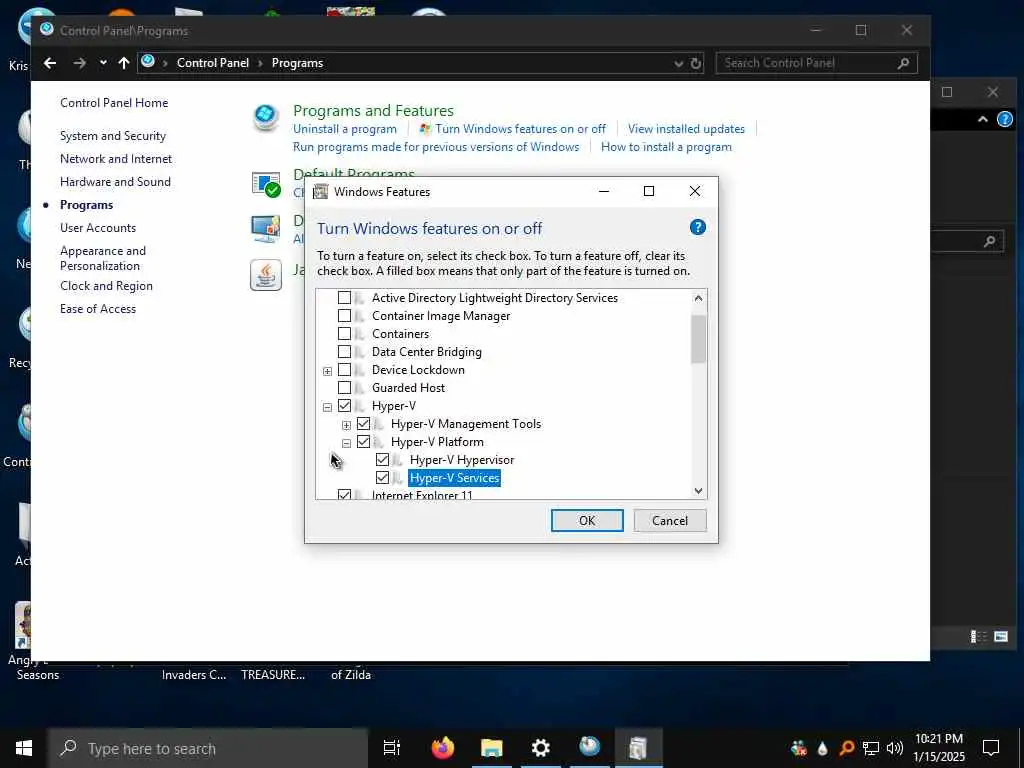Confirm with the OK button

tap(587, 520)
